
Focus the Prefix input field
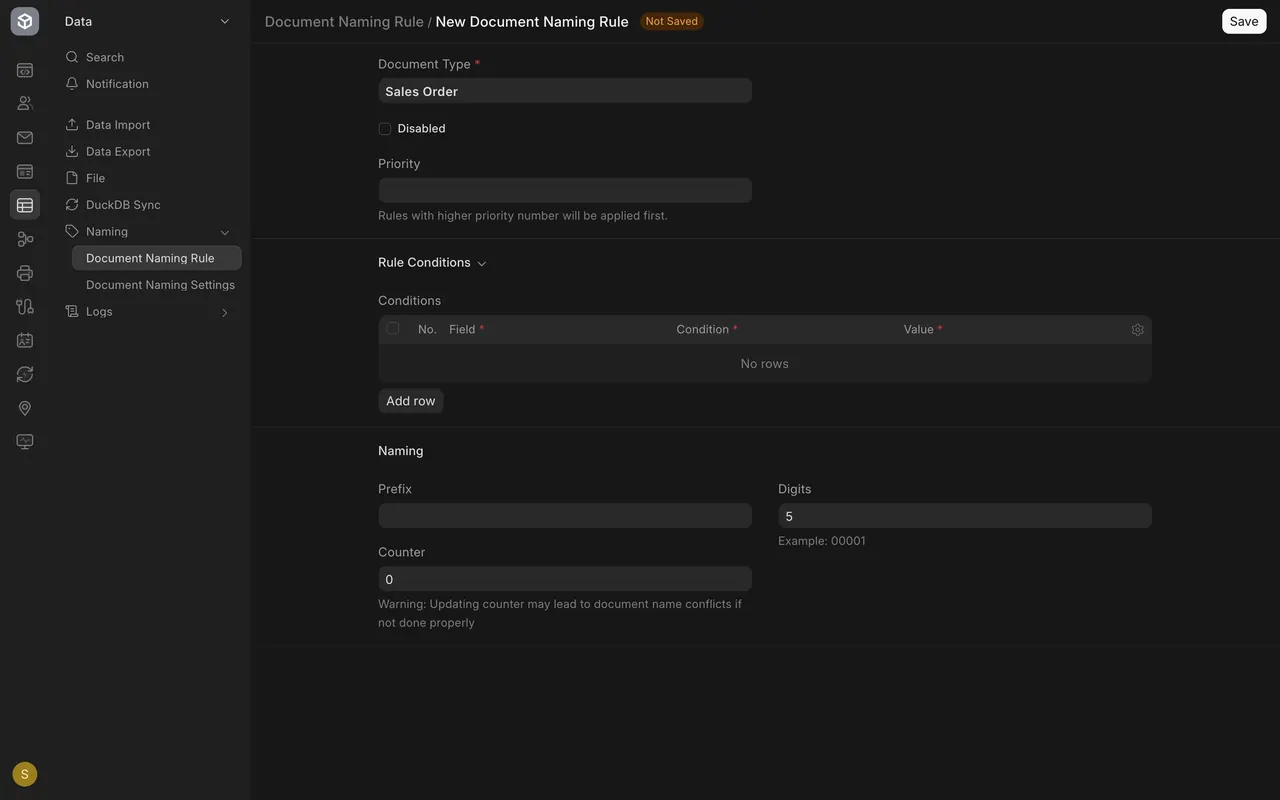point(565,516)
